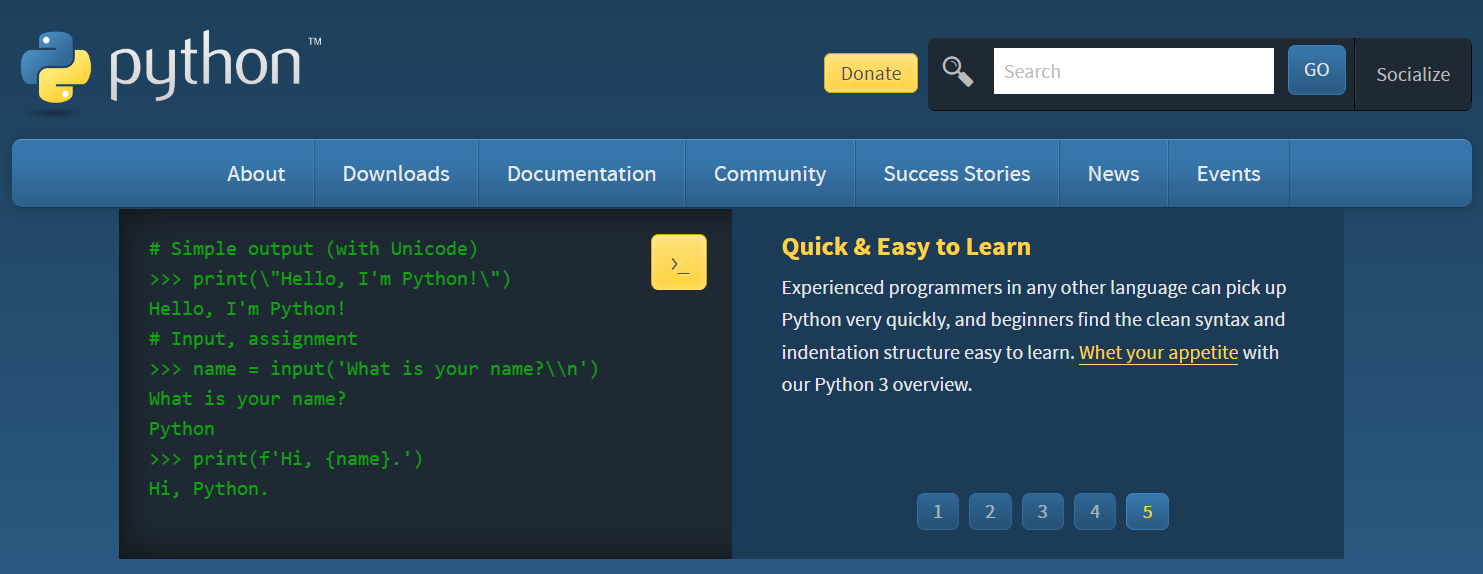Click the "# Input, assignment" comment line
This screenshot has height=574, width=1483.
coord(253,338)
